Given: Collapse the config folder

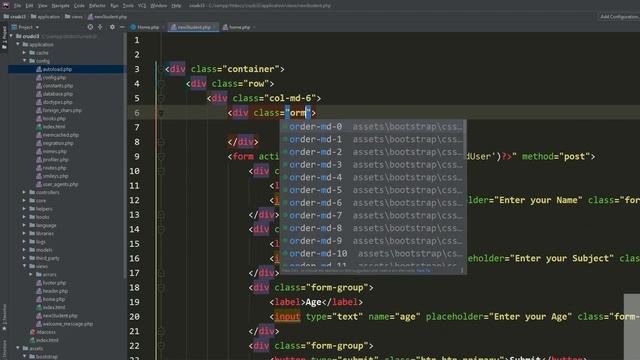Looking at the screenshot, I should (x=24, y=61).
